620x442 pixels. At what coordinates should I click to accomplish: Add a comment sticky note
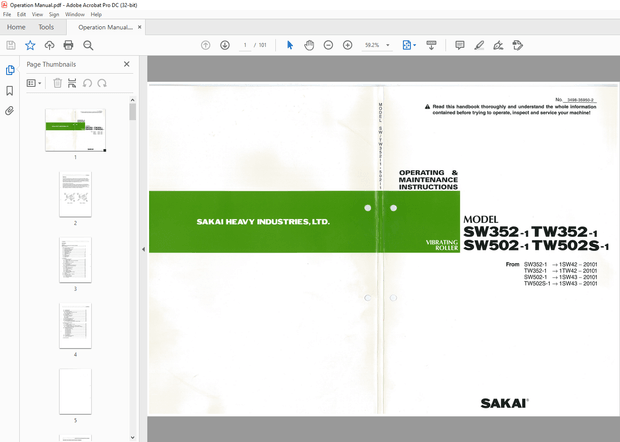(459, 45)
